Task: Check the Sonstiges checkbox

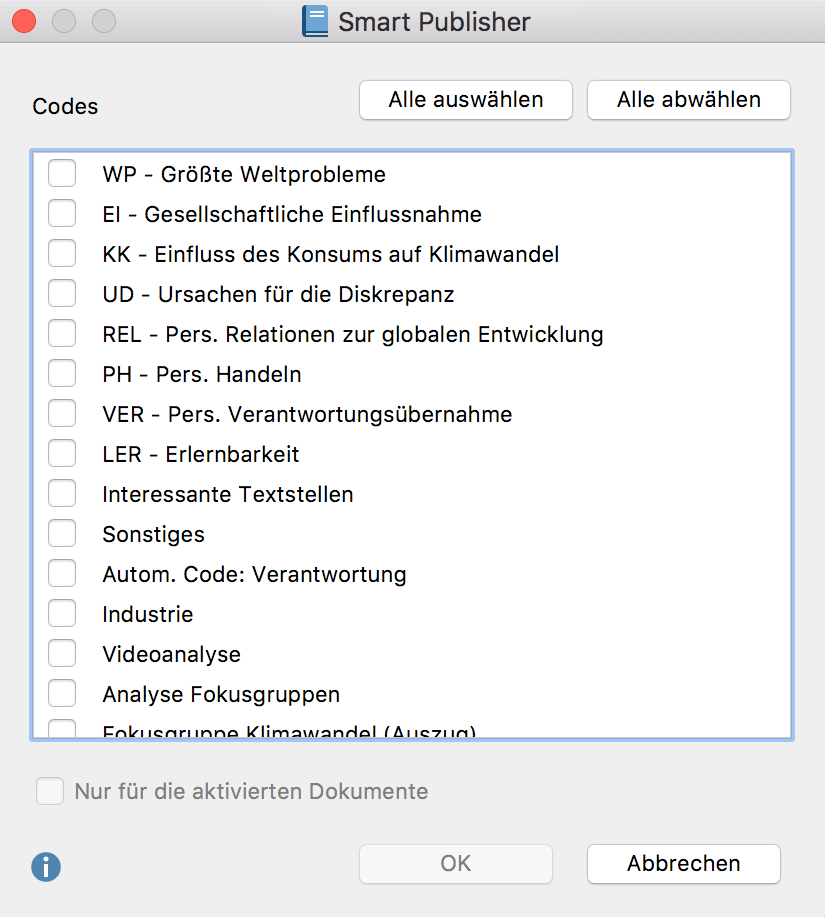Action: [x=62, y=533]
